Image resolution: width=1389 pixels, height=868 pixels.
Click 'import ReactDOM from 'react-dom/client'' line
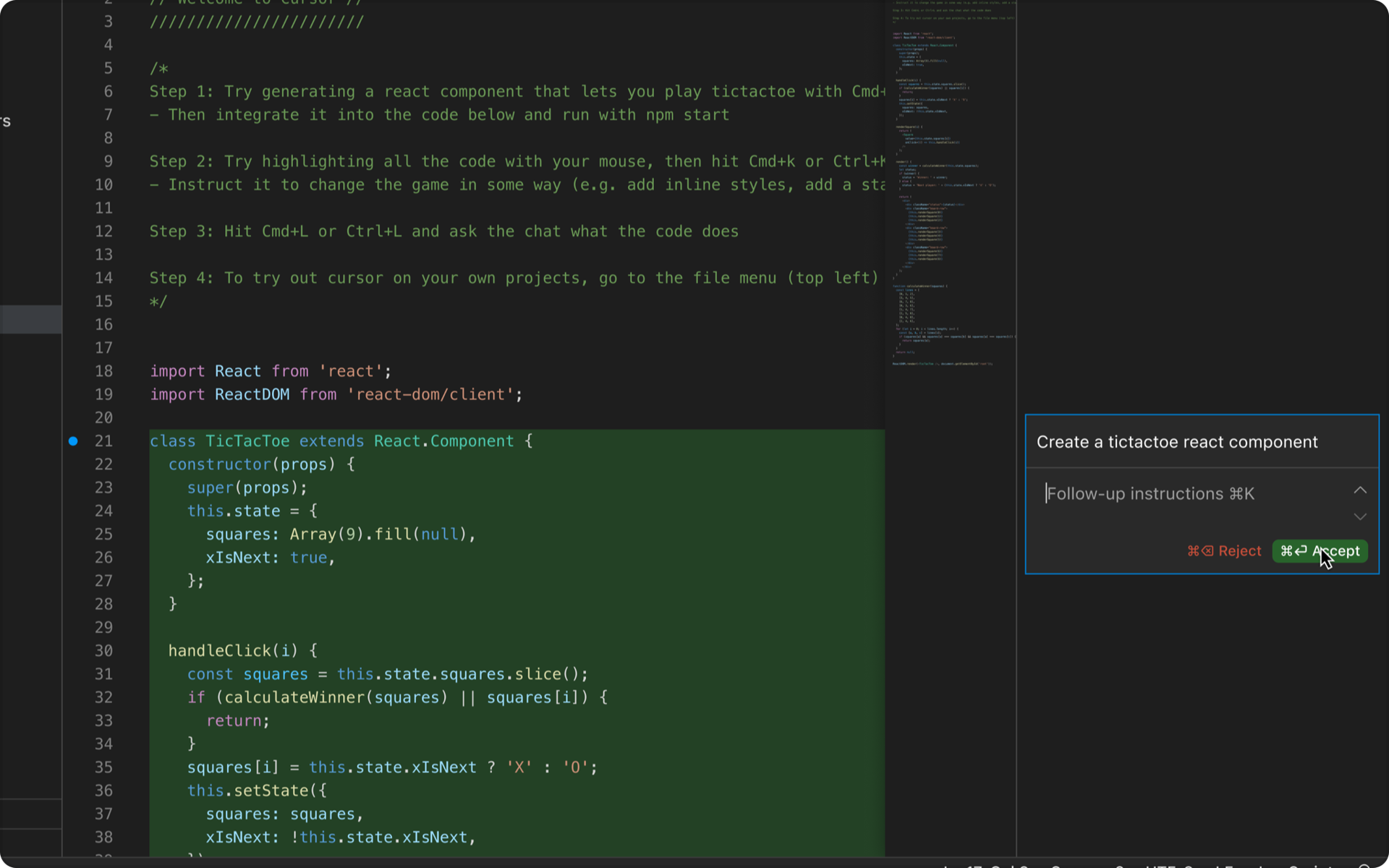(336, 394)
